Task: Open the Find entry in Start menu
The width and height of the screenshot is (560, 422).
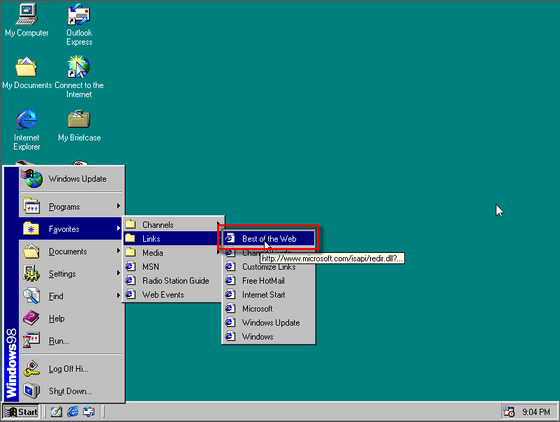Action: 71,296
